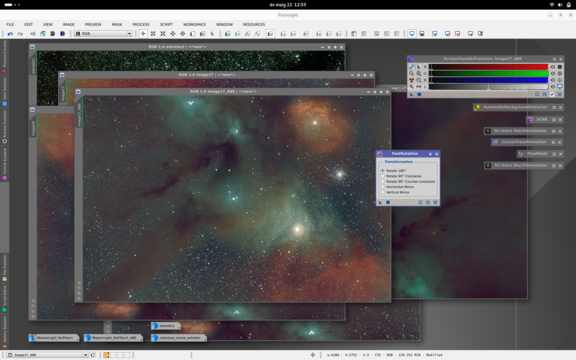This screenshot has height=360, width=576.
Task: Select Rotate 90° Counter-clockwise radio button
Action: pos(382,181)
